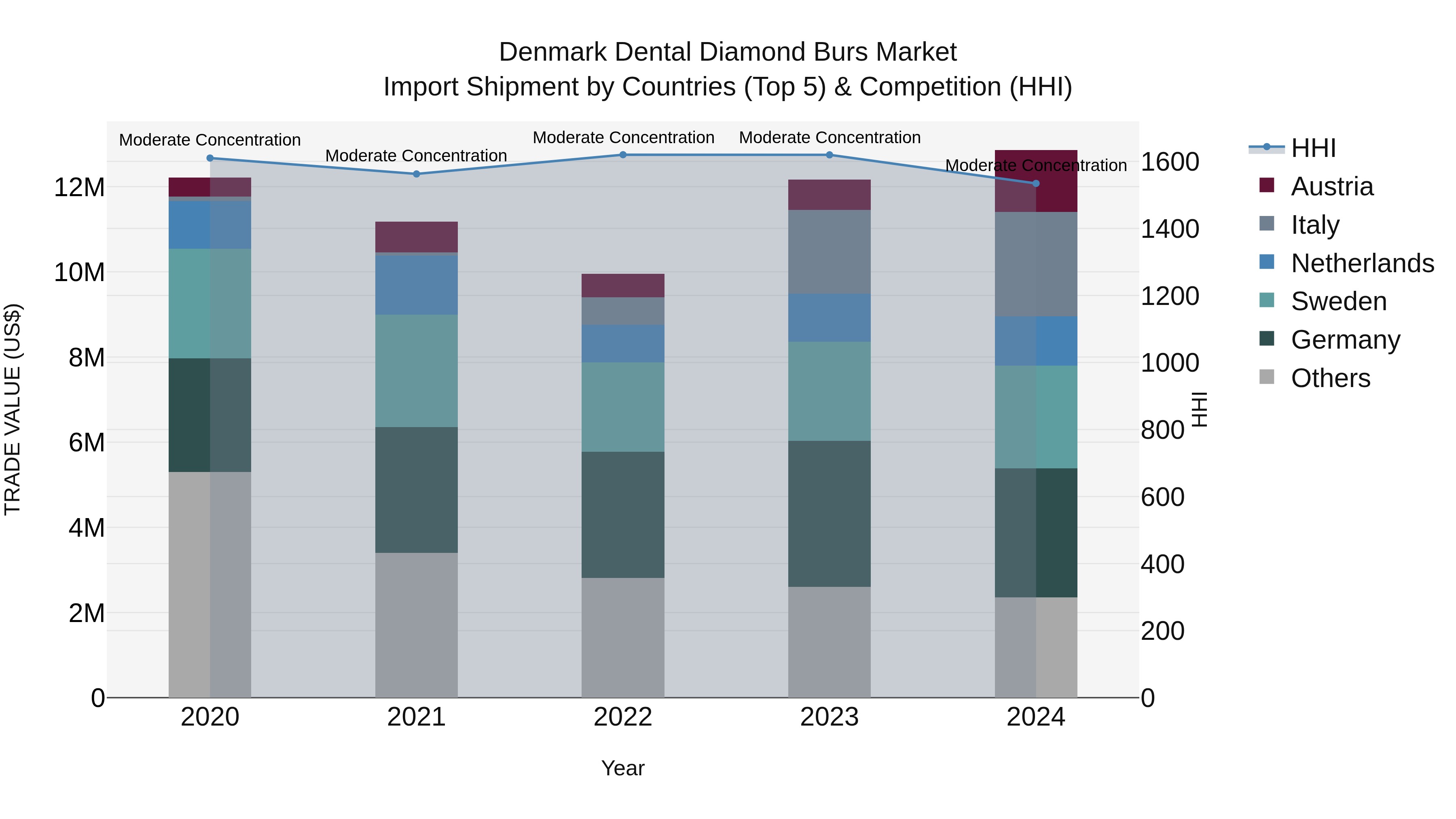
Task: Click the 12M left axis tick label
Action: coord(79,187)
